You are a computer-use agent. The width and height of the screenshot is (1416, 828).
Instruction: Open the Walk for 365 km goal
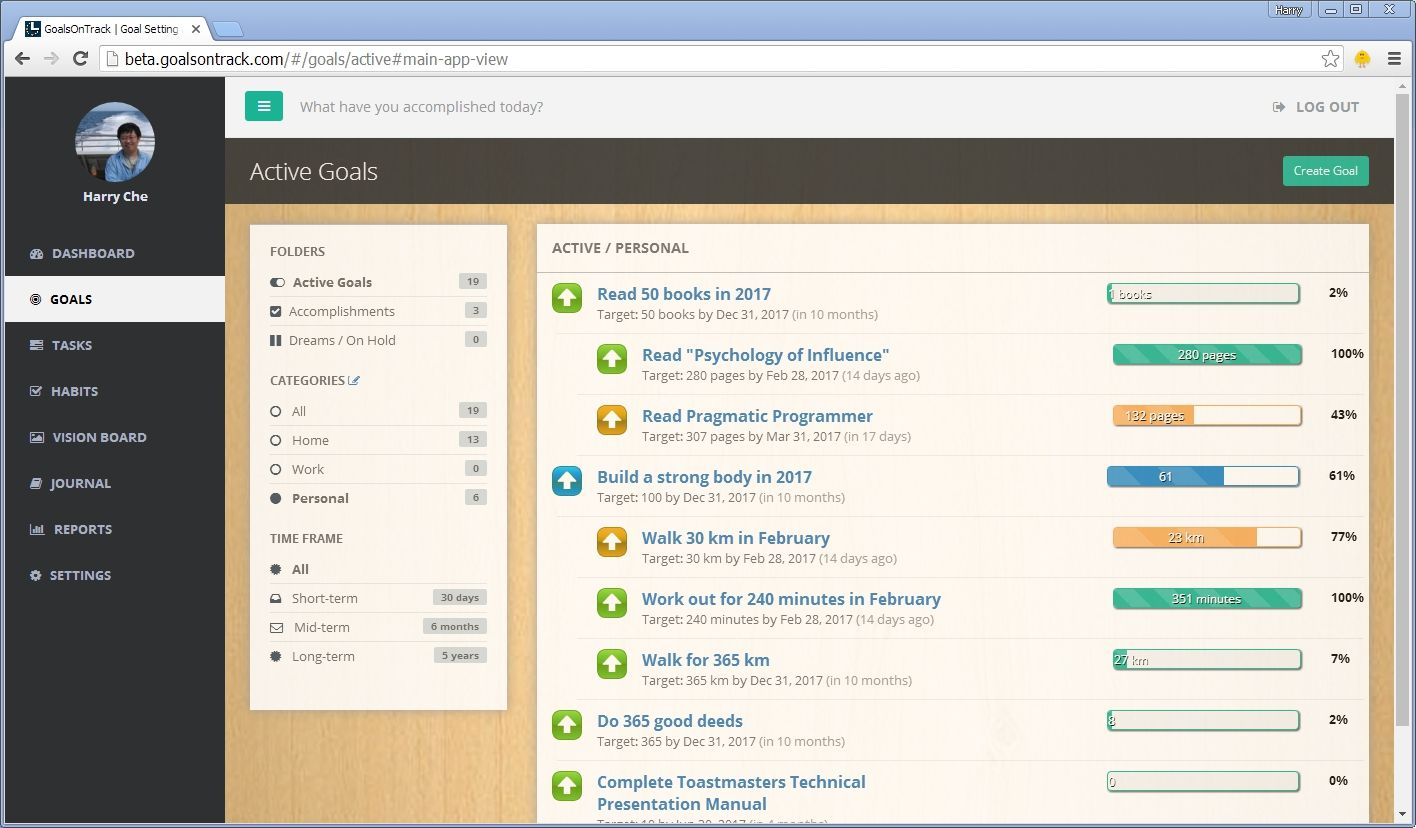705,660
